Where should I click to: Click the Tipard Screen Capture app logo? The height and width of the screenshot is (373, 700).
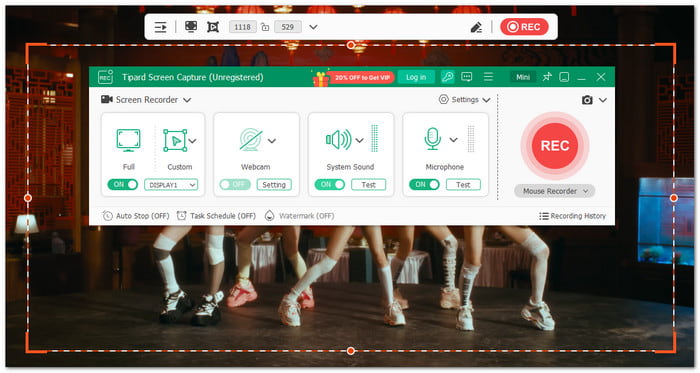[105, 77]
